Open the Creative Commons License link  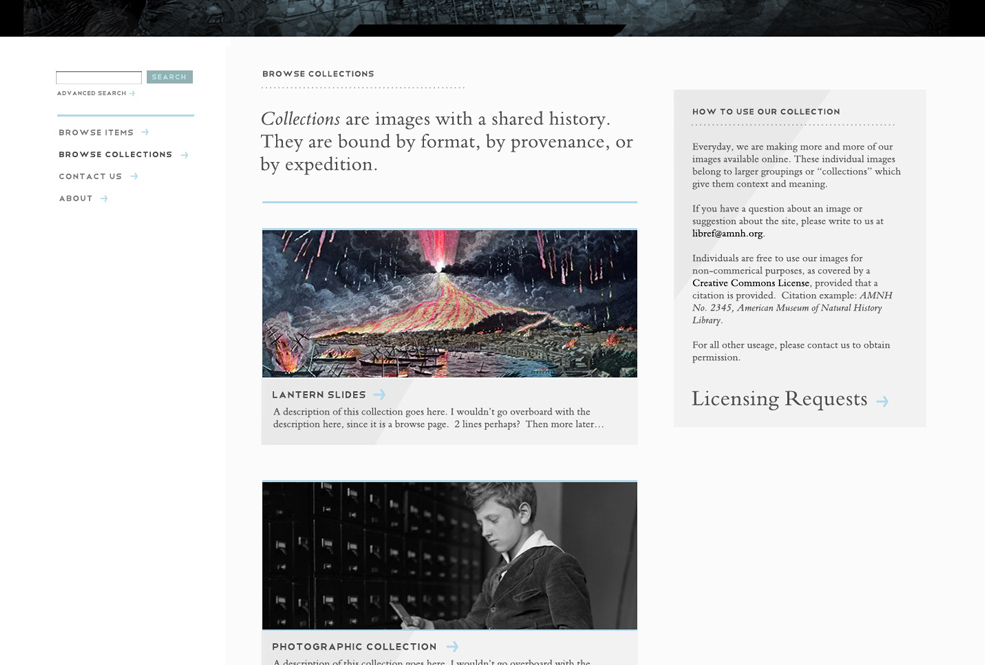(x=751, y=283)
